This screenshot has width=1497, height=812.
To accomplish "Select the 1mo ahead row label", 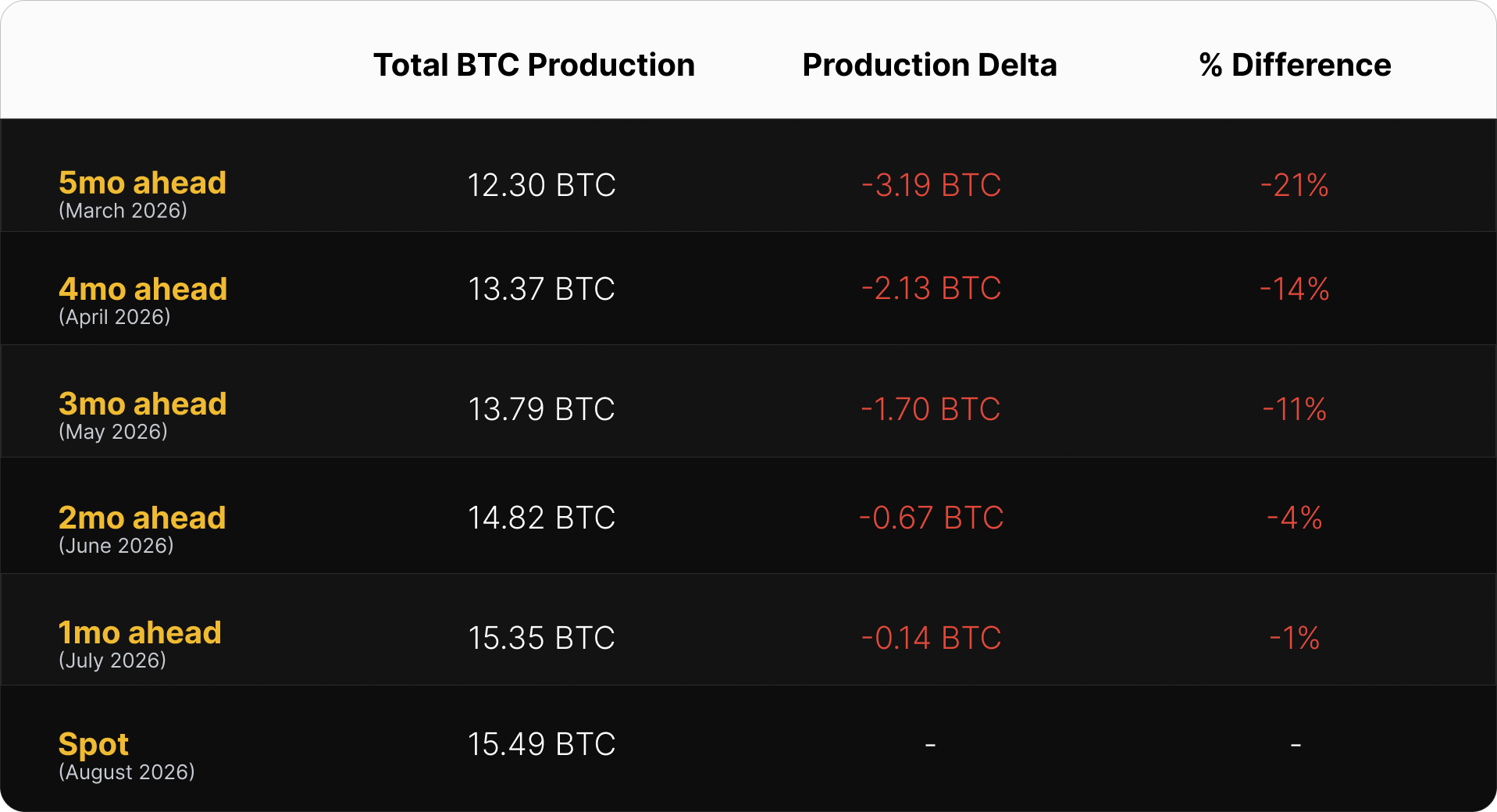I will tap(140, 632).
